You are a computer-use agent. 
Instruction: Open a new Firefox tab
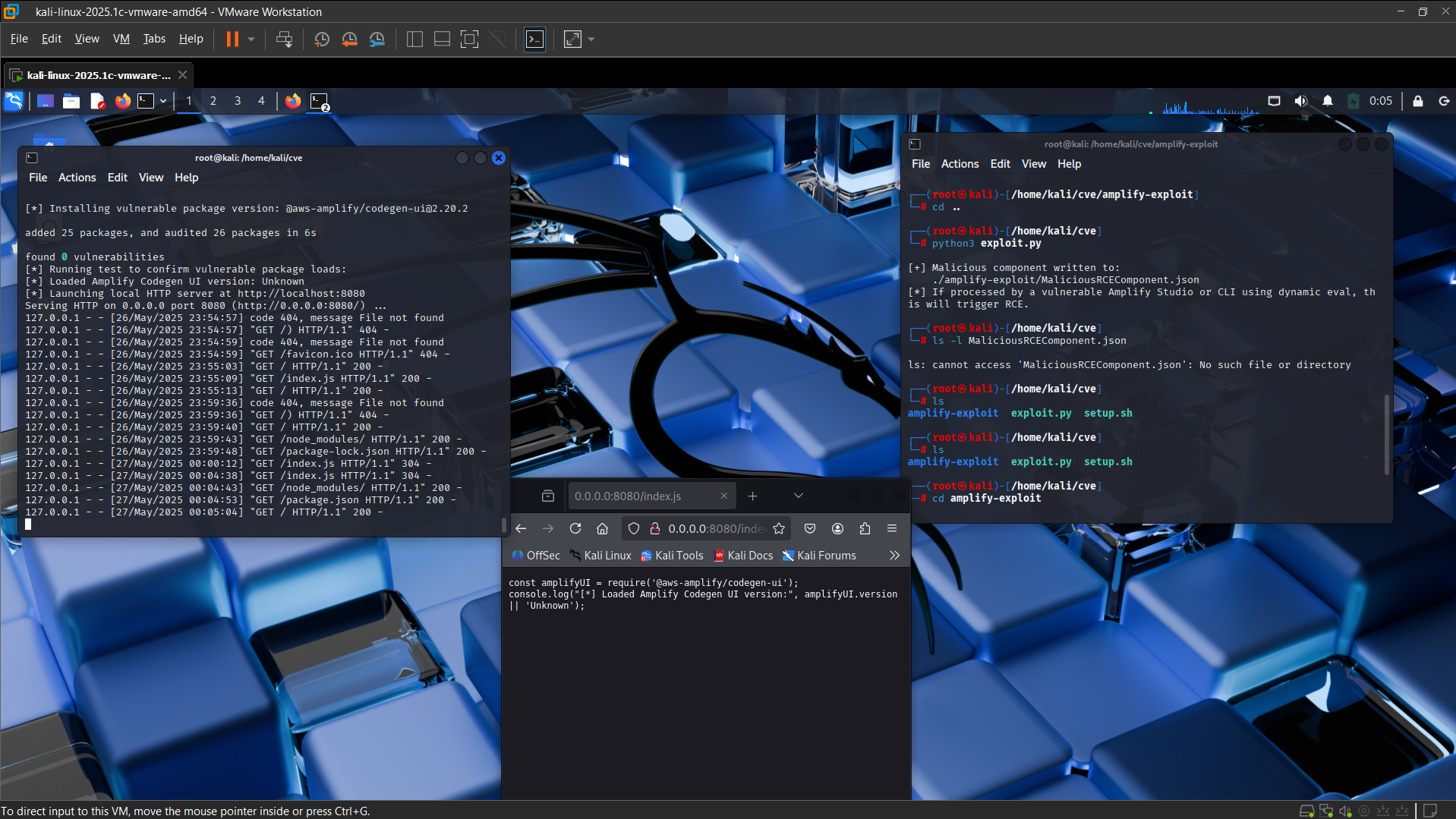(x=753, y=496)
